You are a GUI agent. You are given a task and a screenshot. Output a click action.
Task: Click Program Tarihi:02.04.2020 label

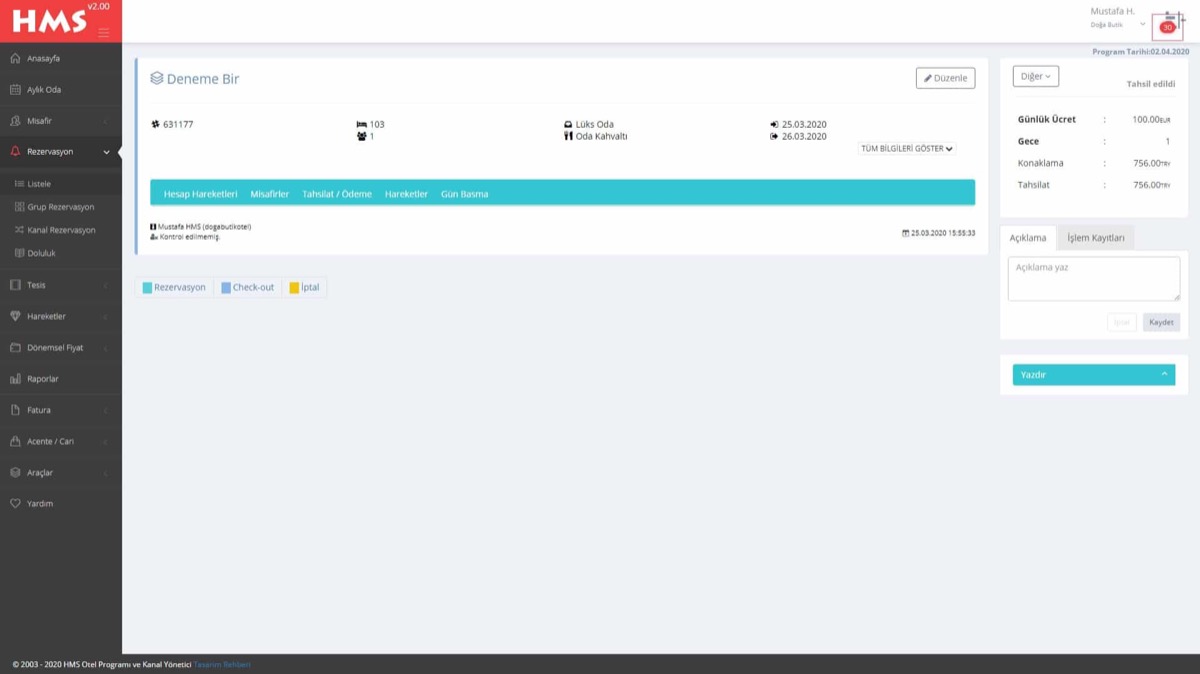point(1140,51)
